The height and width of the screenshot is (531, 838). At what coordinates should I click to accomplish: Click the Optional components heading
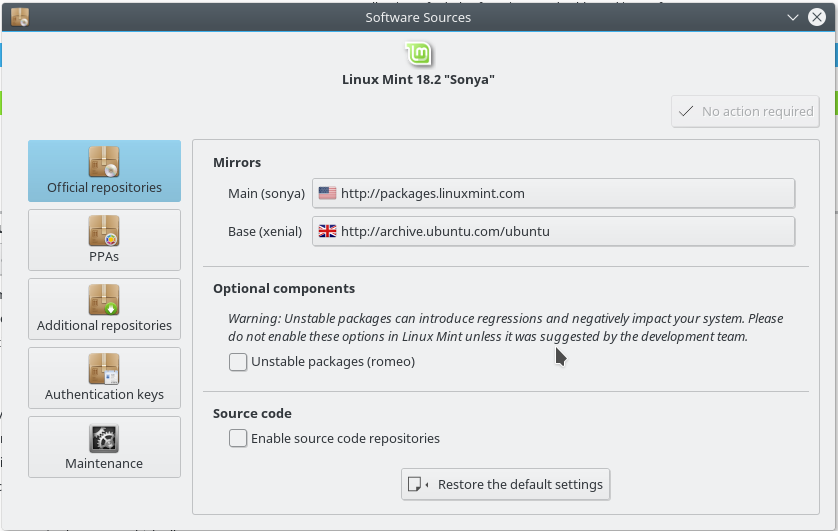point(284,288)
